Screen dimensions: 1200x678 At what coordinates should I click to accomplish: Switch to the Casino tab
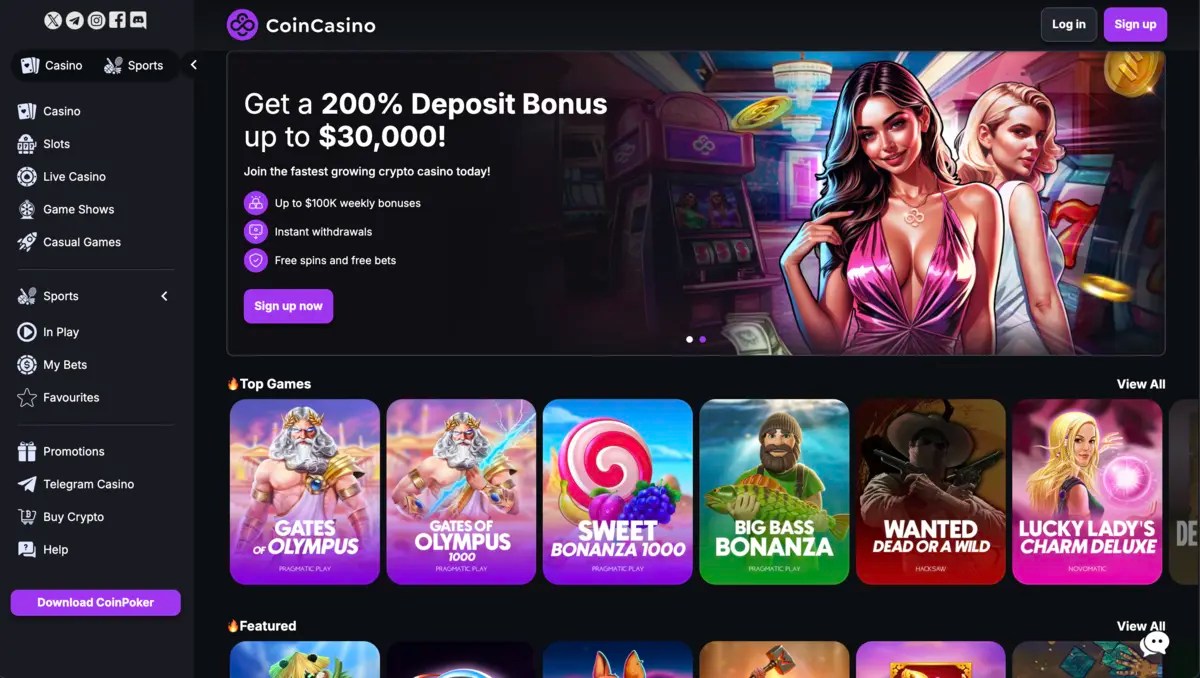click(52, 65)
